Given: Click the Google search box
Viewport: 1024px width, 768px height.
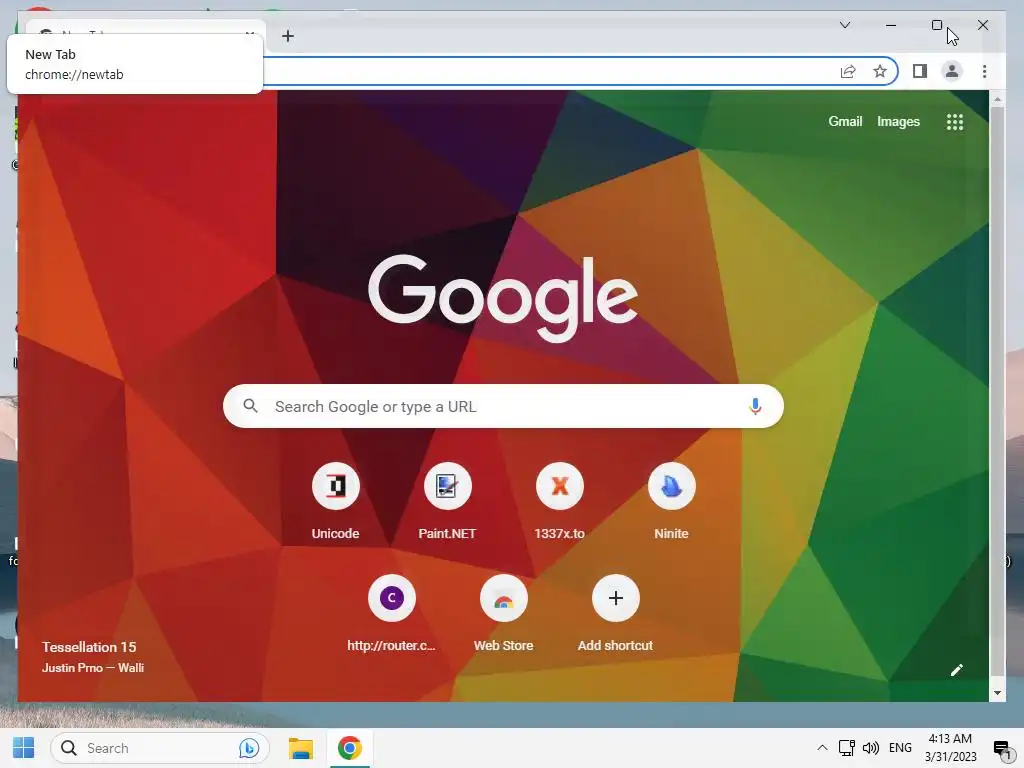Looking at the screenshot, I should click(x=503, y=406).
